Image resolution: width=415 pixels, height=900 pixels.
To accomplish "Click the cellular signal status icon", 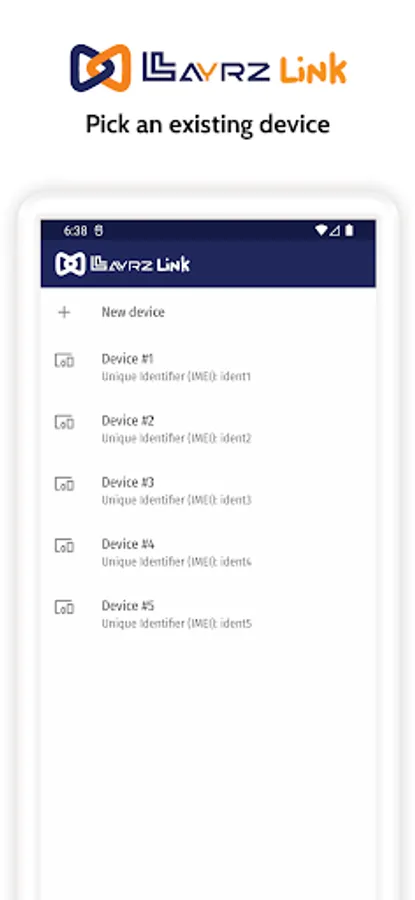I will (x=335, y=231).
